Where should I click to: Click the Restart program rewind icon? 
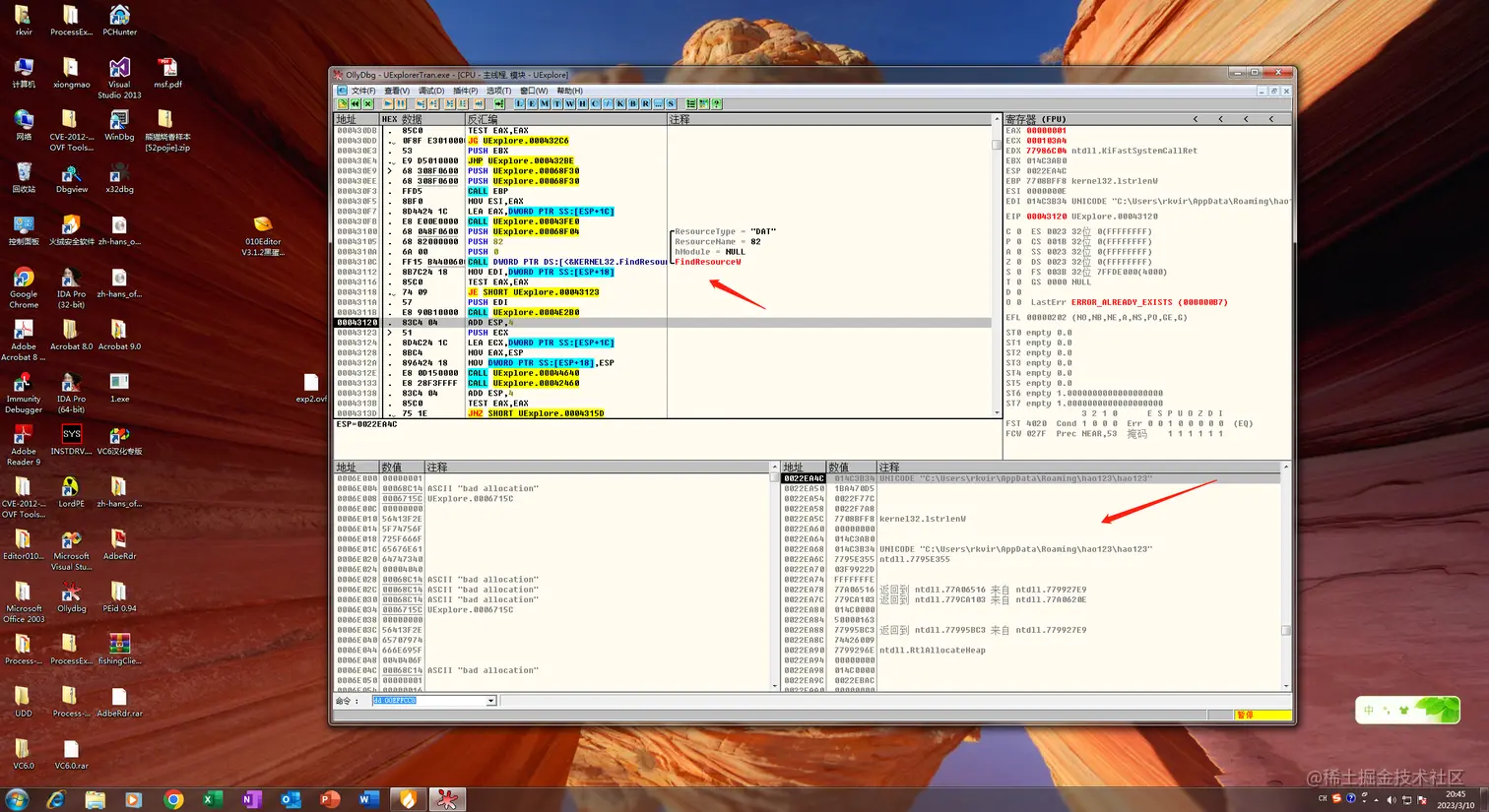click(x=355, y=103)
